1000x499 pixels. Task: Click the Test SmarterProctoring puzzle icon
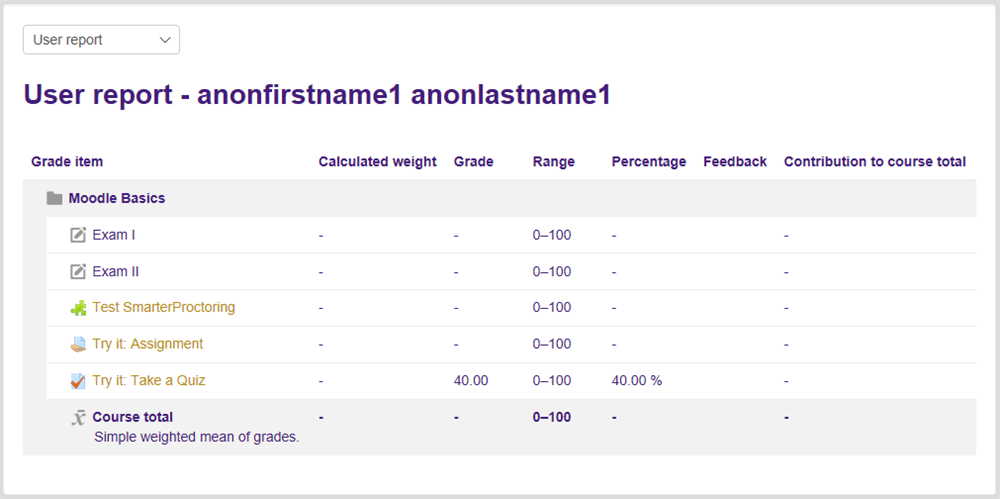coord(78,308)
